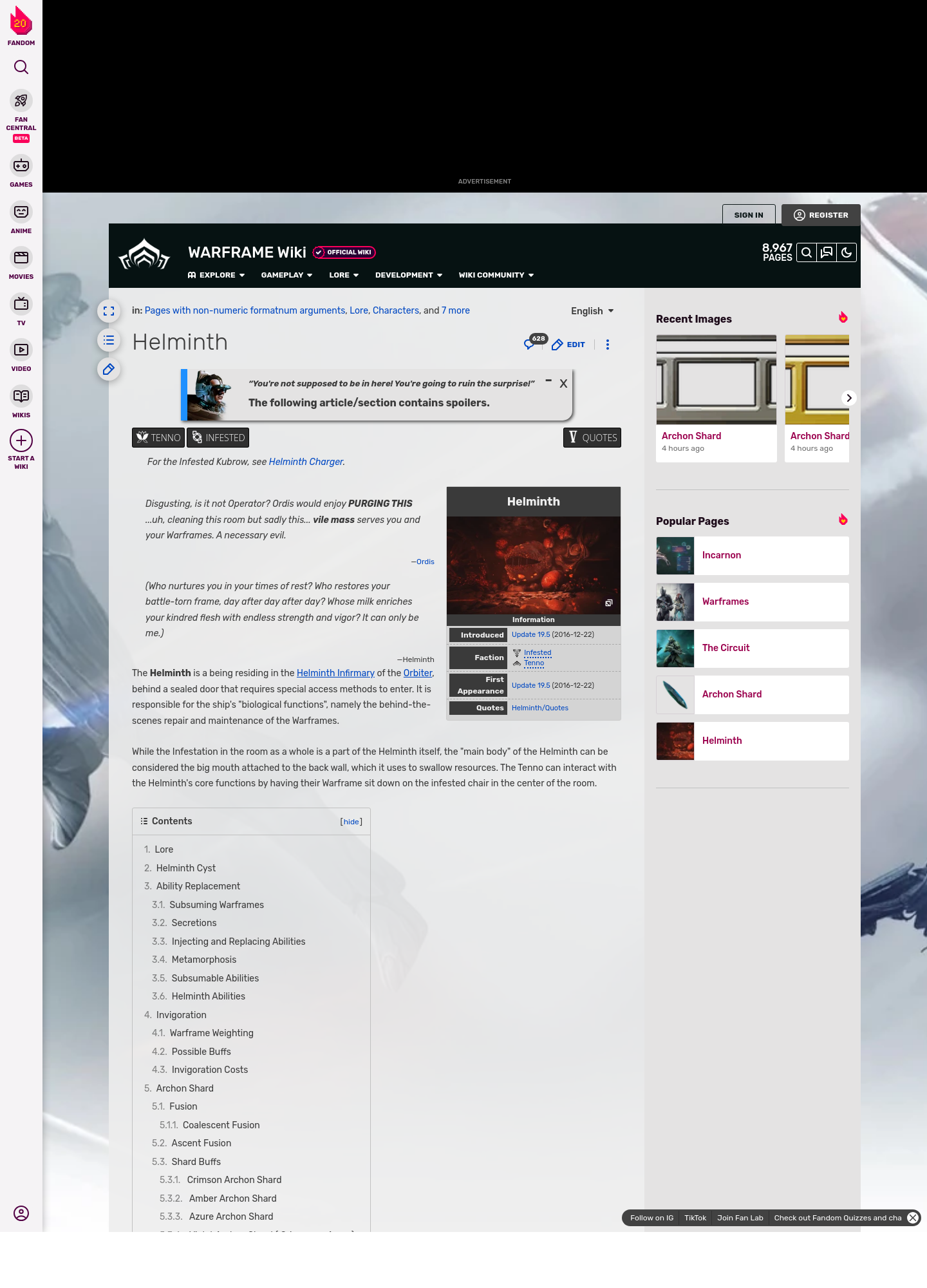
Task: Click the TikTok link
Action: click(x=695, y=1218)
